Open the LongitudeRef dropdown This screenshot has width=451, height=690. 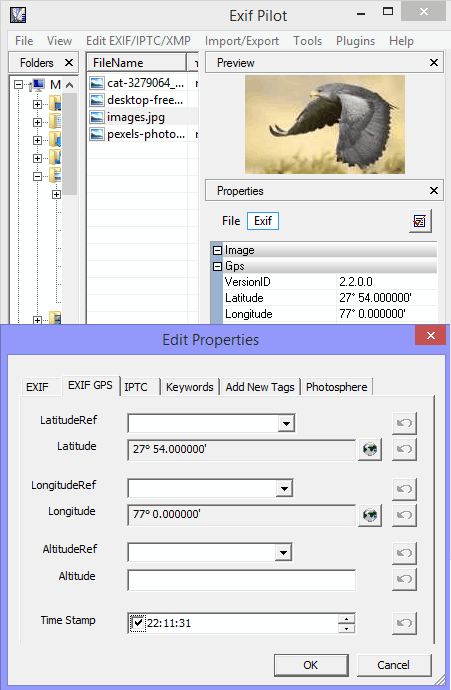(x=284, y=488)
